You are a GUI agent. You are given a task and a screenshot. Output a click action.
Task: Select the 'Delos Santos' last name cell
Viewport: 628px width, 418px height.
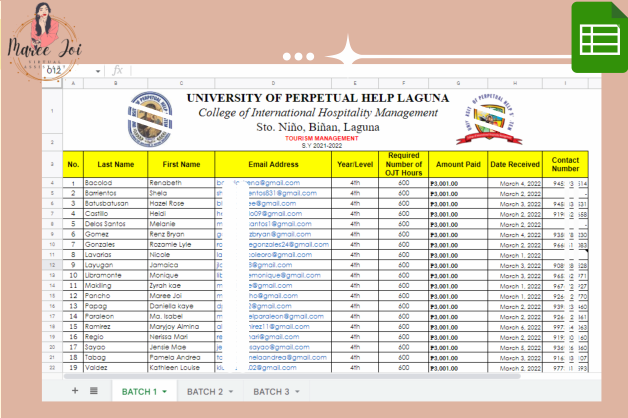(115, 224)
